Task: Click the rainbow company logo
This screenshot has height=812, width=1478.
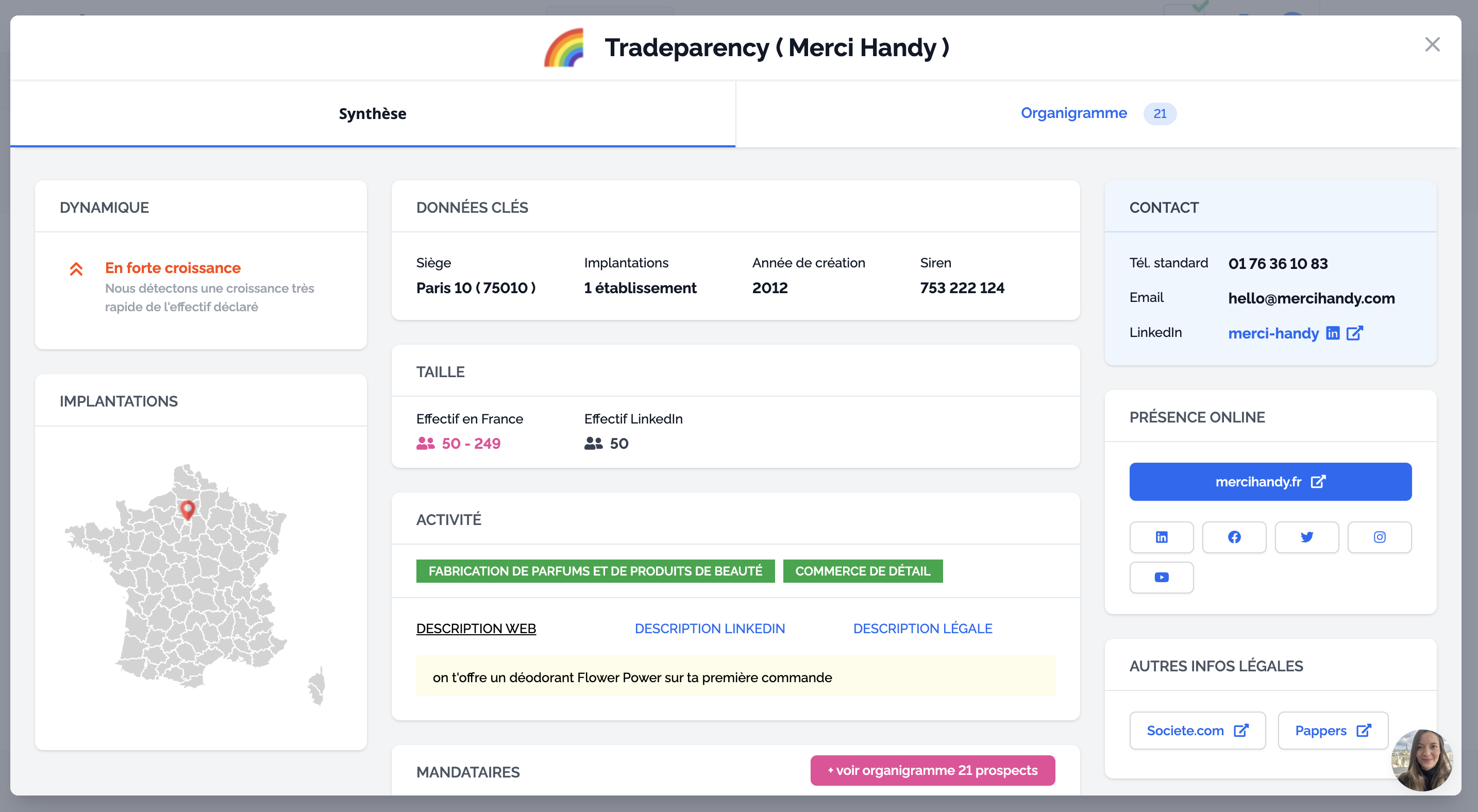Action: pyautogui.click(x=565, y=47)
